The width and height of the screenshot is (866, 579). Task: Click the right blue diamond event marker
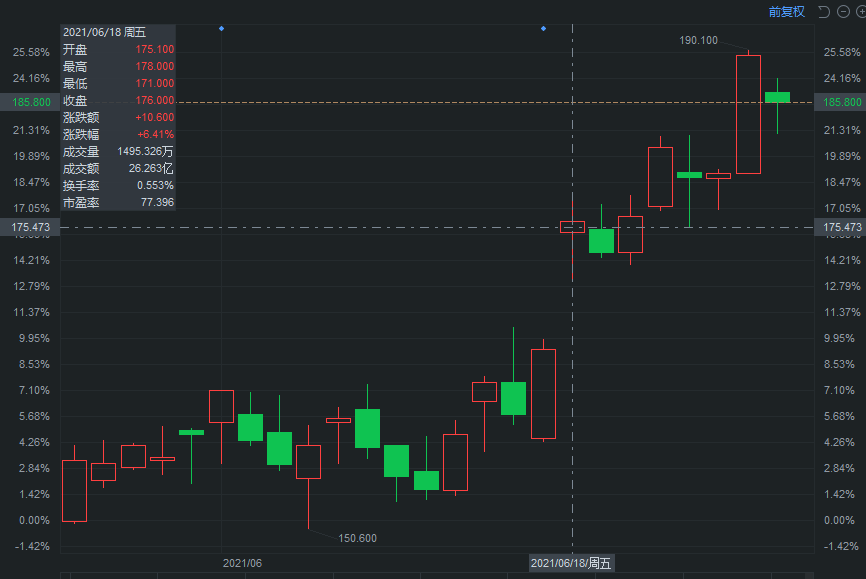tap(543, 28)
